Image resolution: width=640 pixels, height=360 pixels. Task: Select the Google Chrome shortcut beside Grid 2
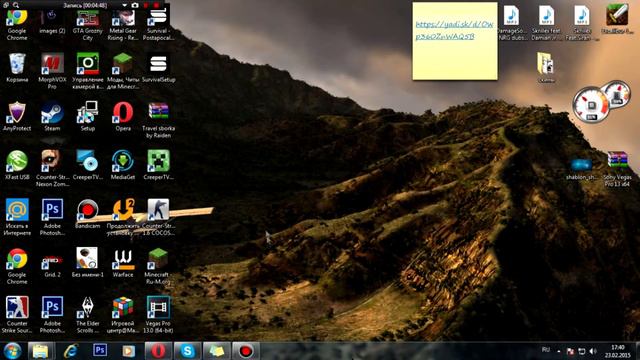coord(17,266)
